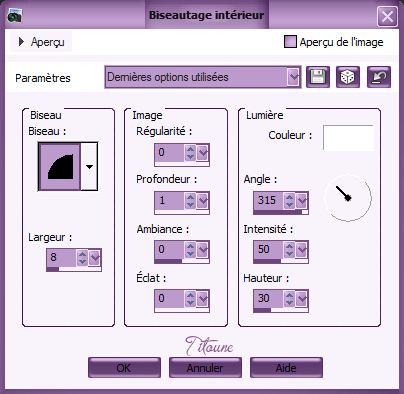Click OK to apply the bevel
Viewport: 404px width, 394px height.
pos(124,368)
